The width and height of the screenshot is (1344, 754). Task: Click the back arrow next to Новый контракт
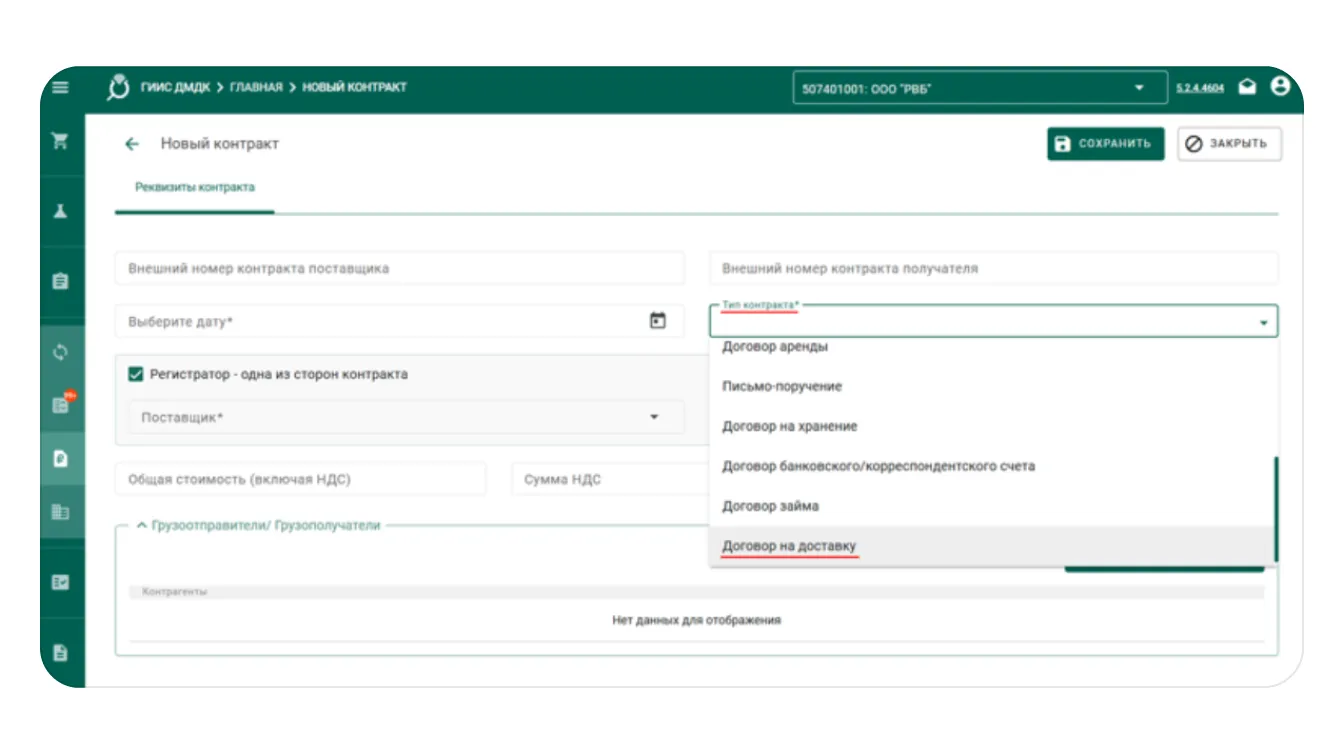132,144
